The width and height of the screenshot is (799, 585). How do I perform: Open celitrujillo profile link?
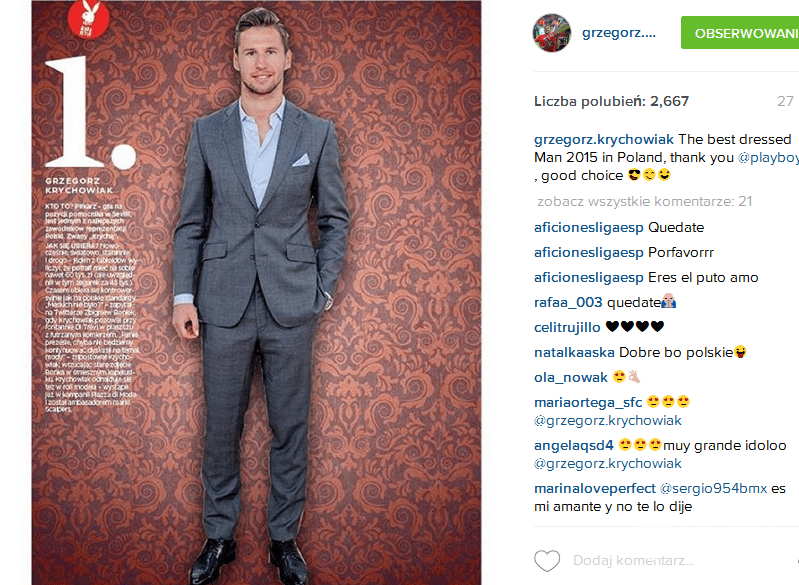click(567, 327)
